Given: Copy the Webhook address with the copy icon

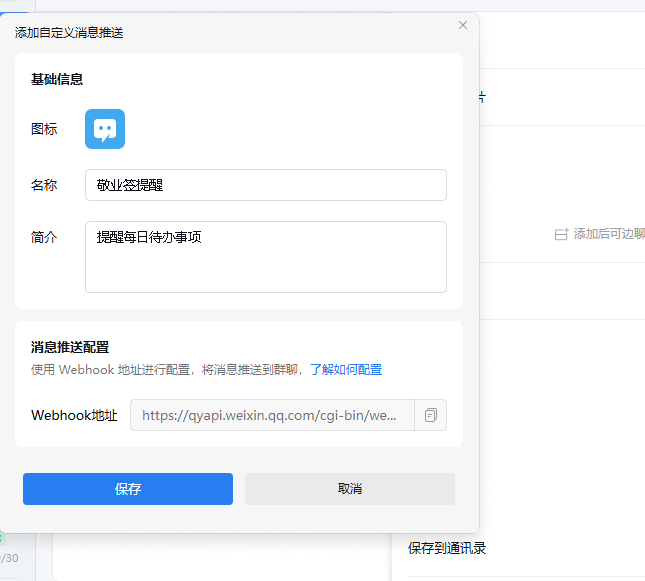Looking at the screenshot, I should pyautogui.click(x=431, y=415).
